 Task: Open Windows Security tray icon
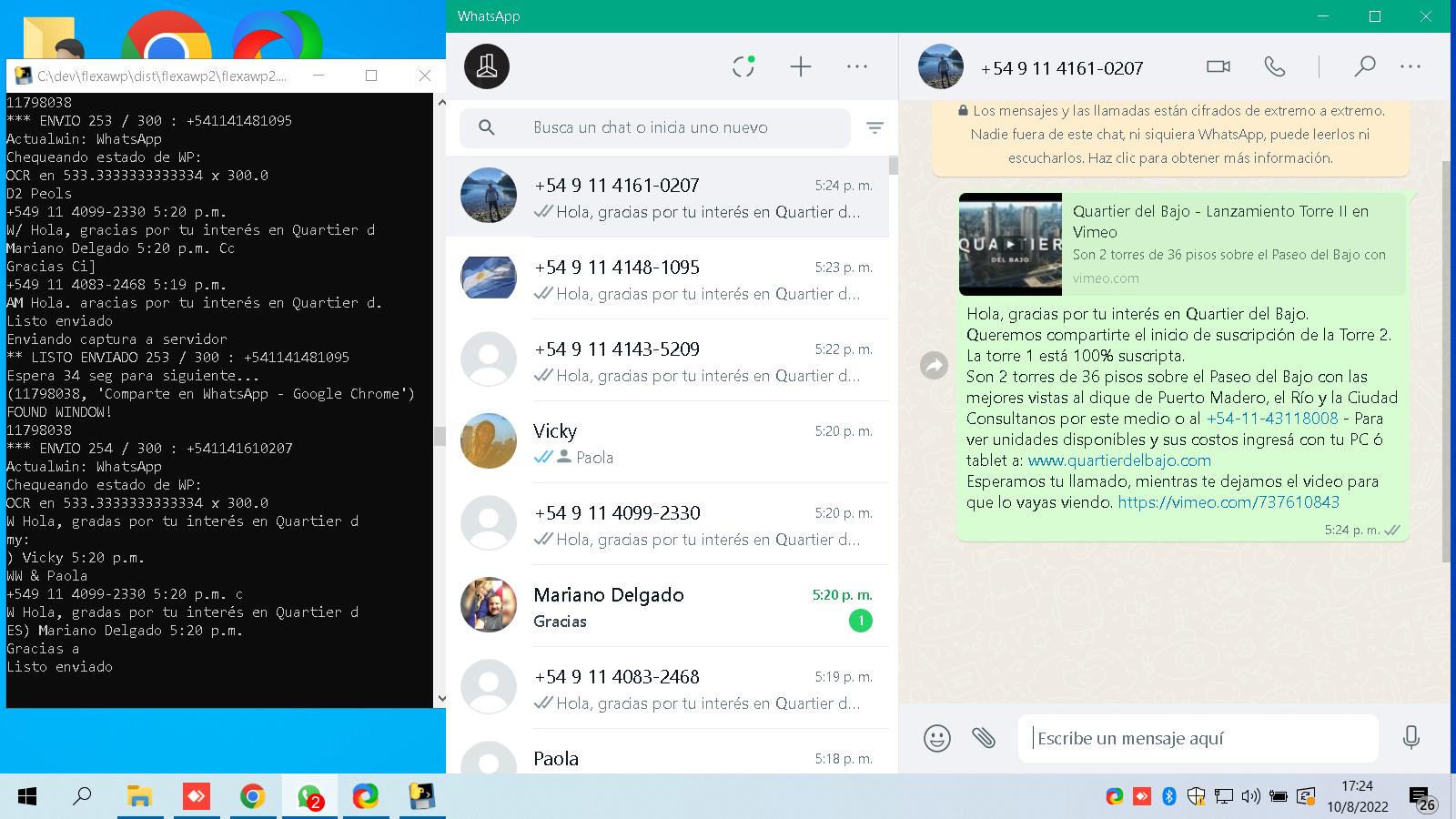(x=1197, y=797)
